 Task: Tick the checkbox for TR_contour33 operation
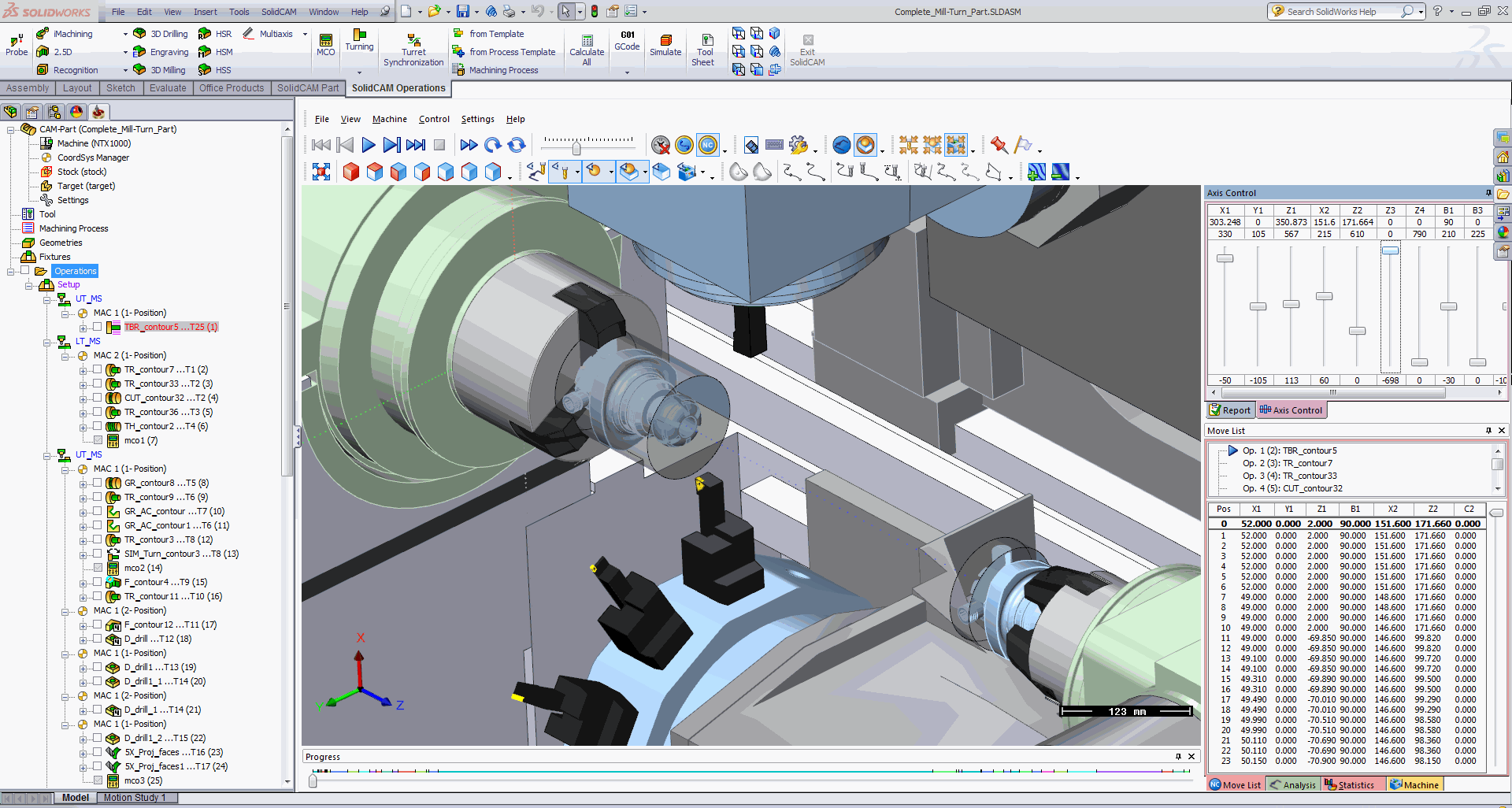click(x=98, y=384)
